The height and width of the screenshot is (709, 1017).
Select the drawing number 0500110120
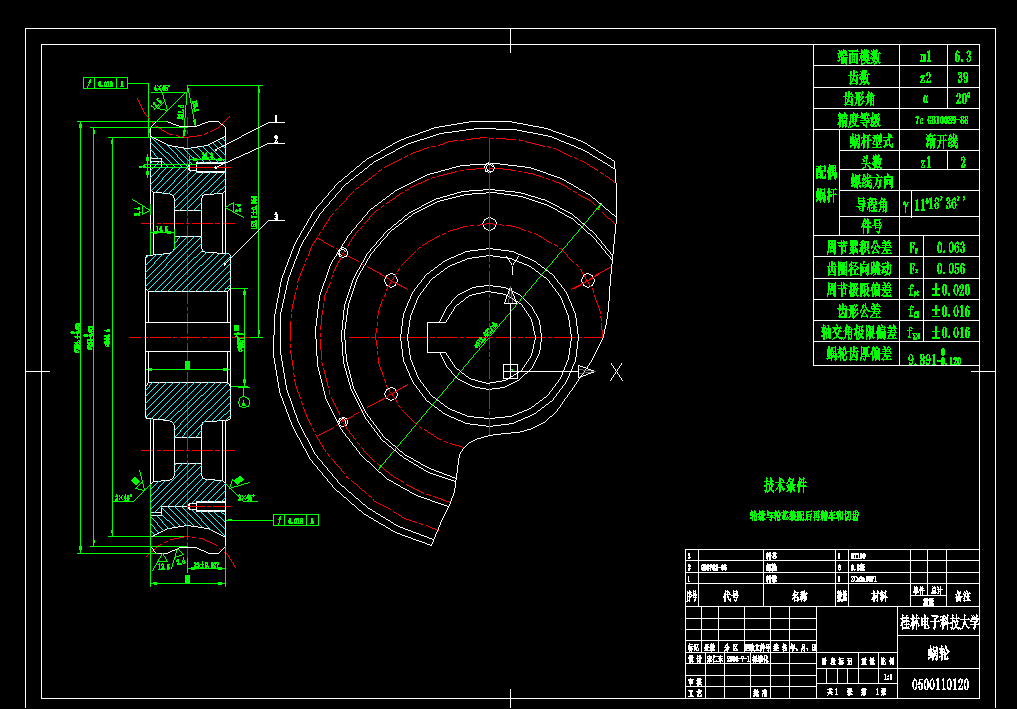(x=940, y=684)
